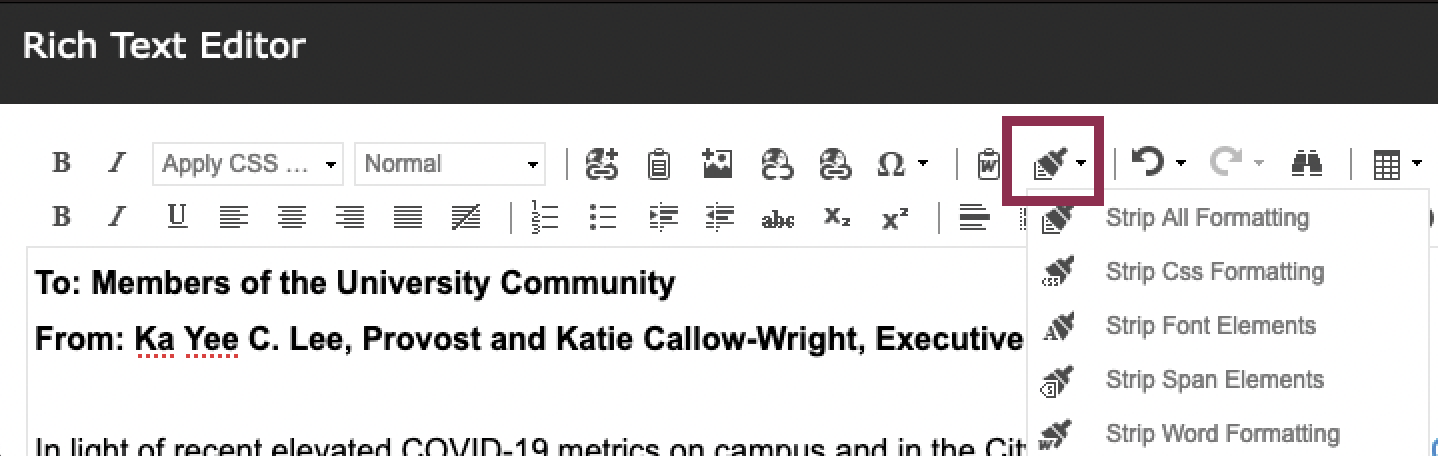Click the Paste from Word icon

(x=988, y=164)
